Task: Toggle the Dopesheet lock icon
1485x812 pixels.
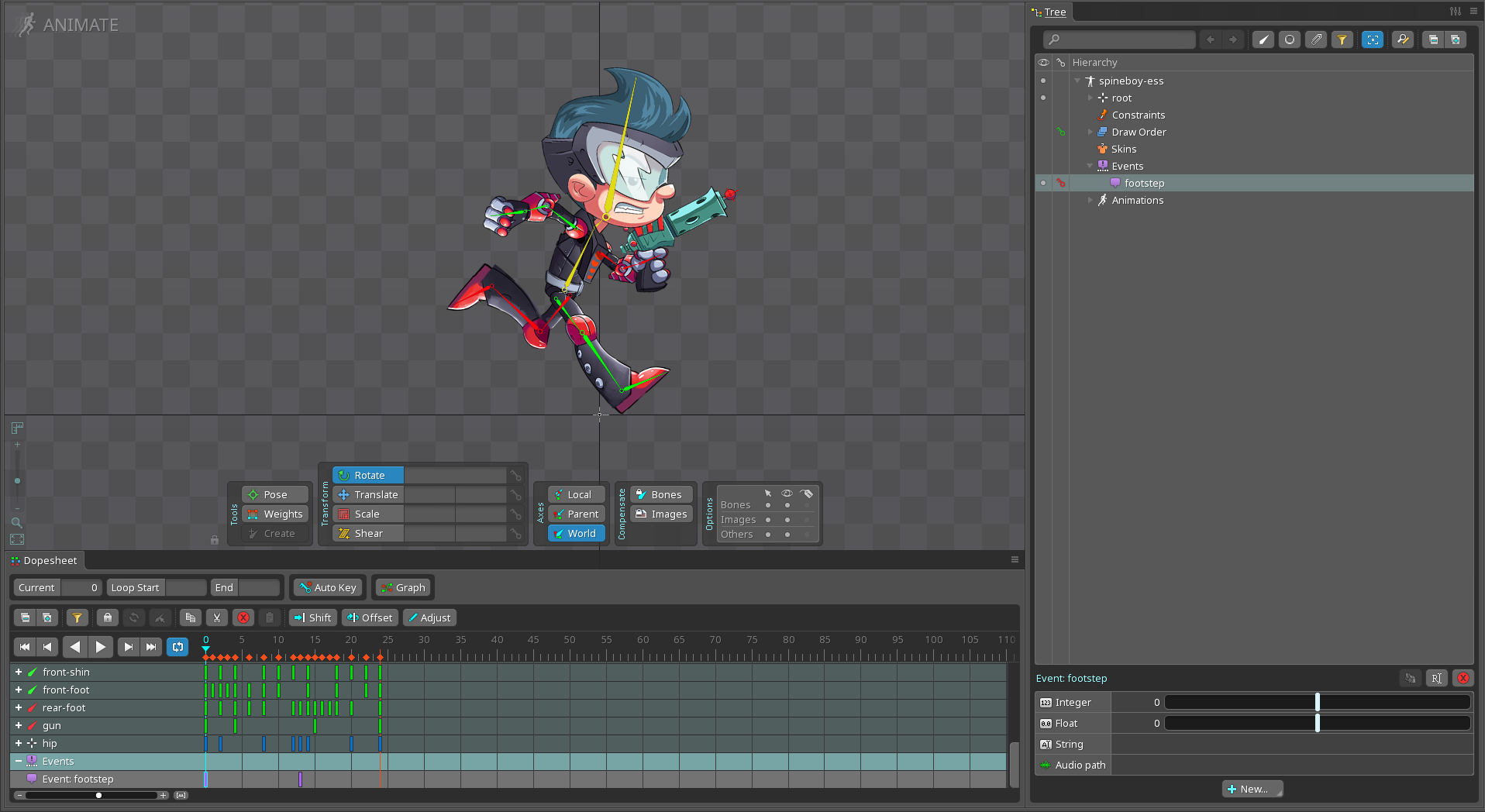Action: click(108, 618)
